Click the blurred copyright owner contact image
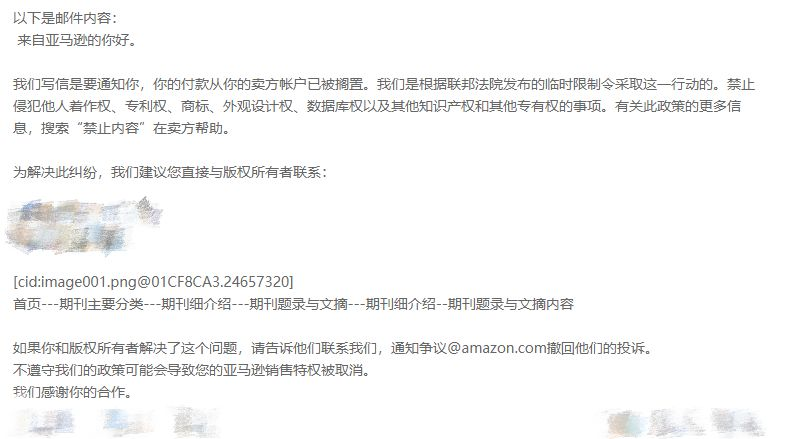The height and width of the screenshot is (439, 791). pyautogui.click(x=83, y=226)
